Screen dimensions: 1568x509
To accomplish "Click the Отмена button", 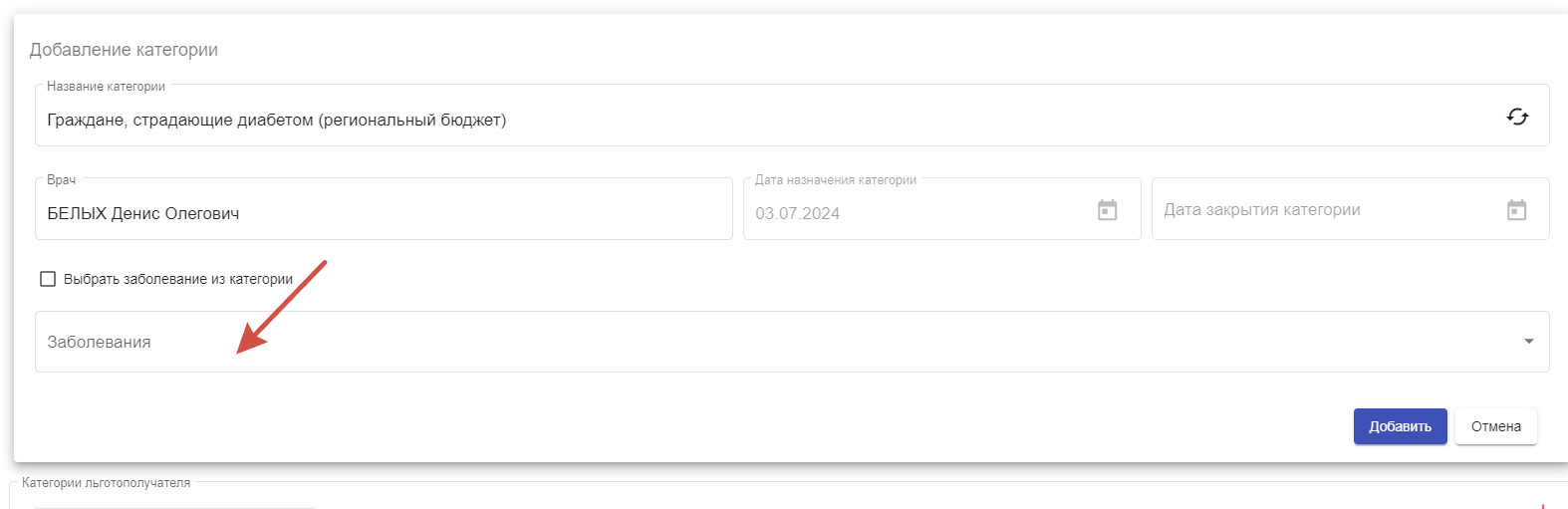I will (1495, 426).
